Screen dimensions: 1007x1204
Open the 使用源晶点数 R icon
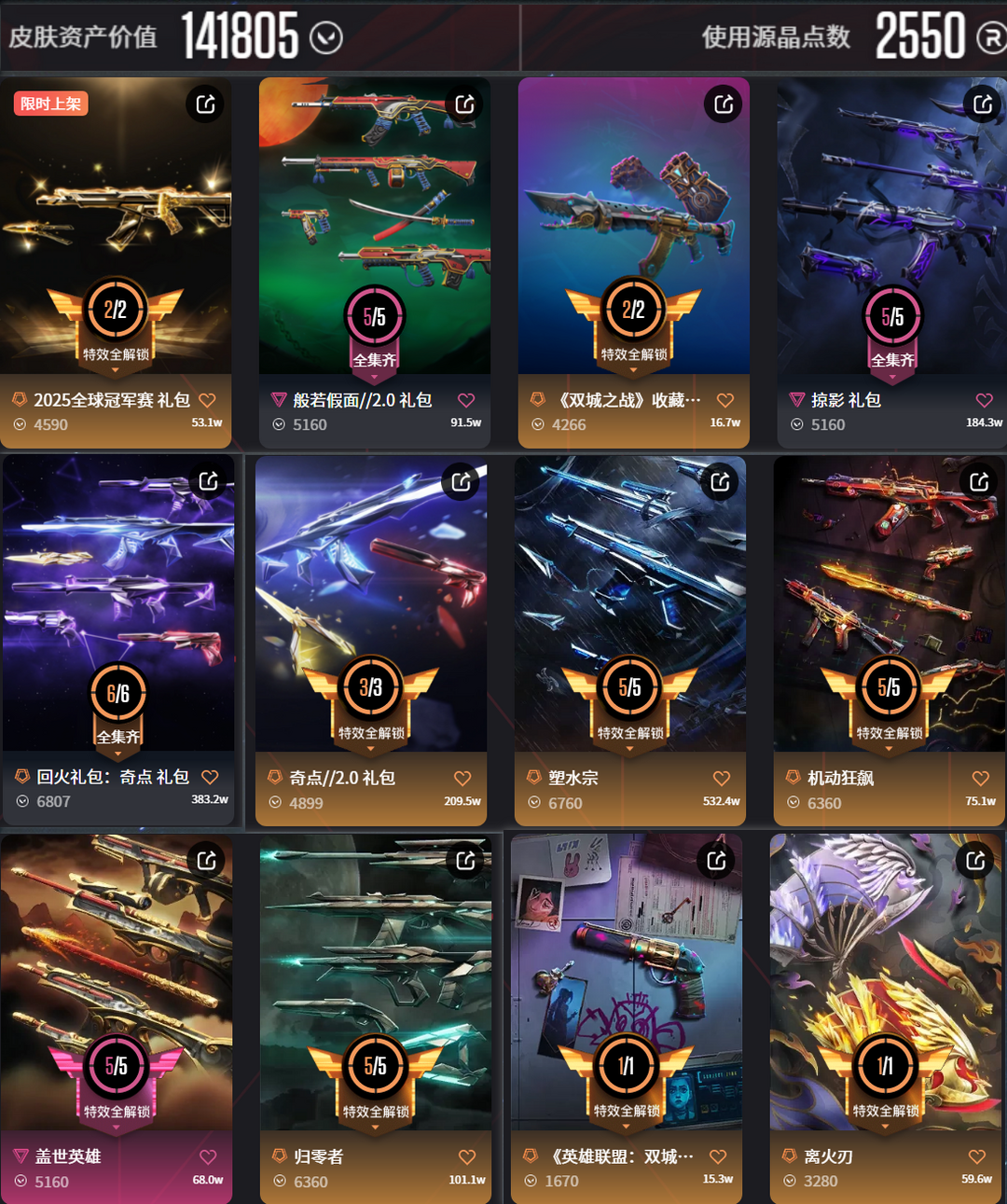(x=991, y=37)
